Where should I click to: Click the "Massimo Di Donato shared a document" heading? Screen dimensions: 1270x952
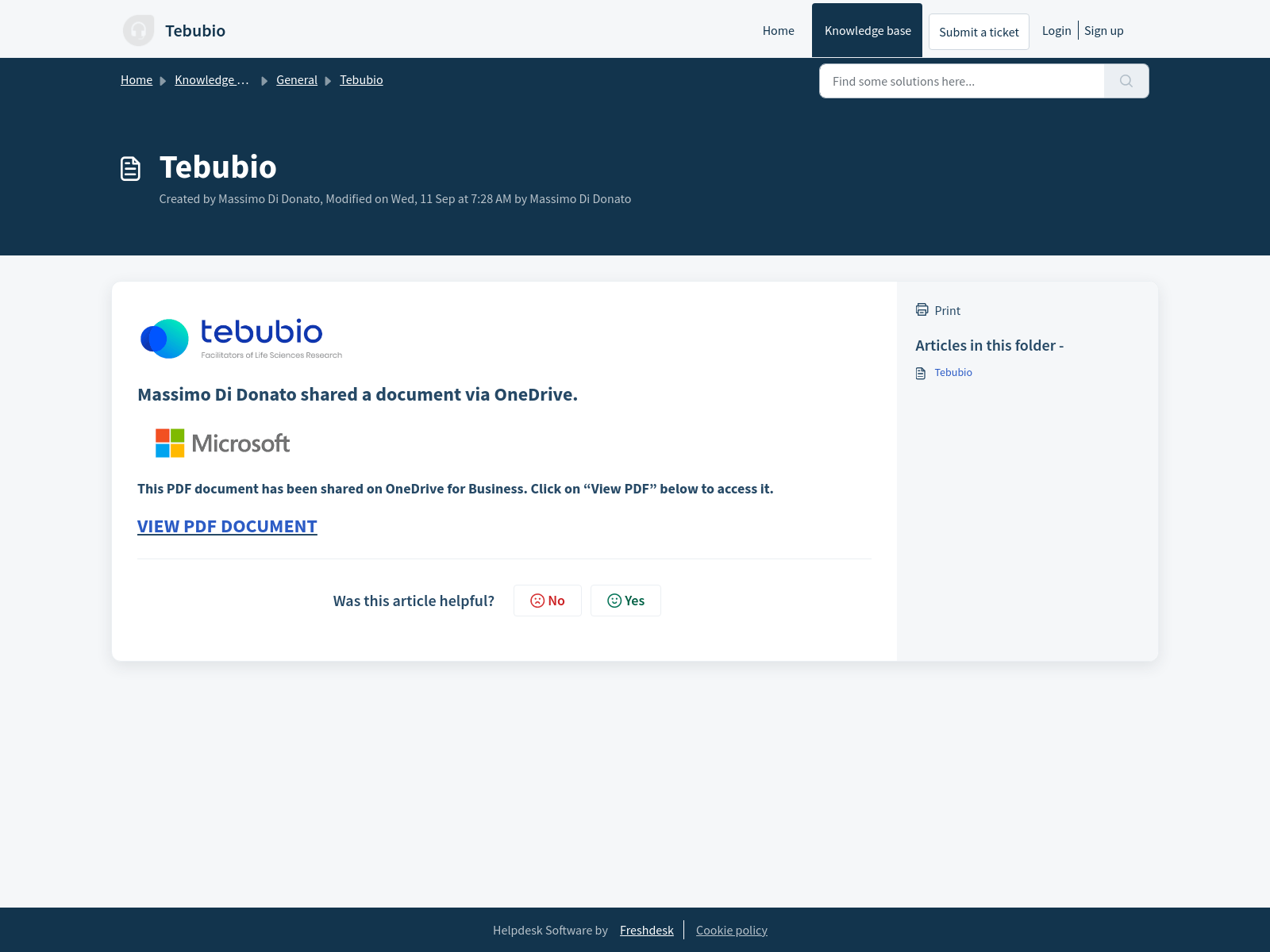pos(357,394)
